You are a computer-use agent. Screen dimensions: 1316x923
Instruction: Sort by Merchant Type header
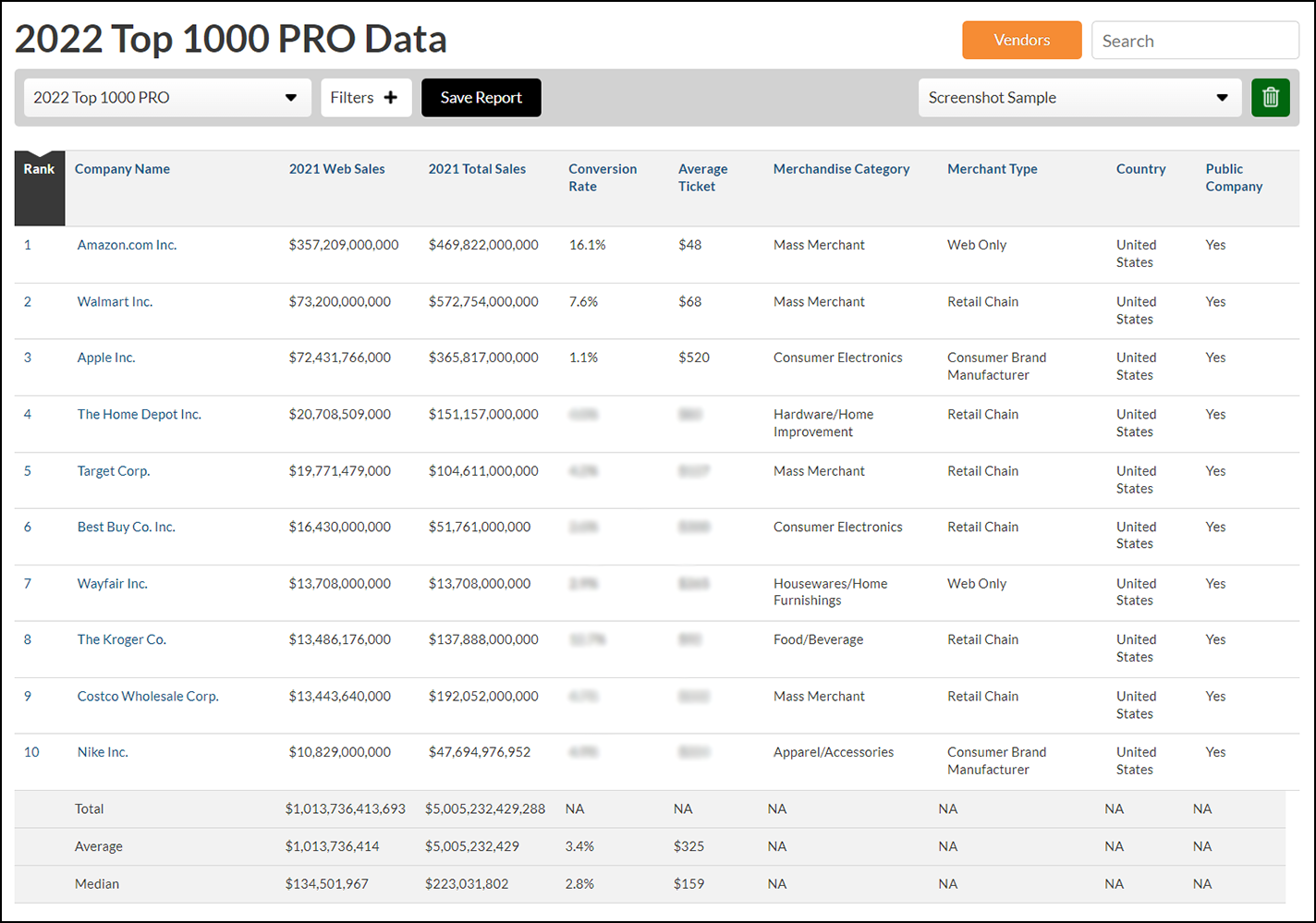coord(993,169)
